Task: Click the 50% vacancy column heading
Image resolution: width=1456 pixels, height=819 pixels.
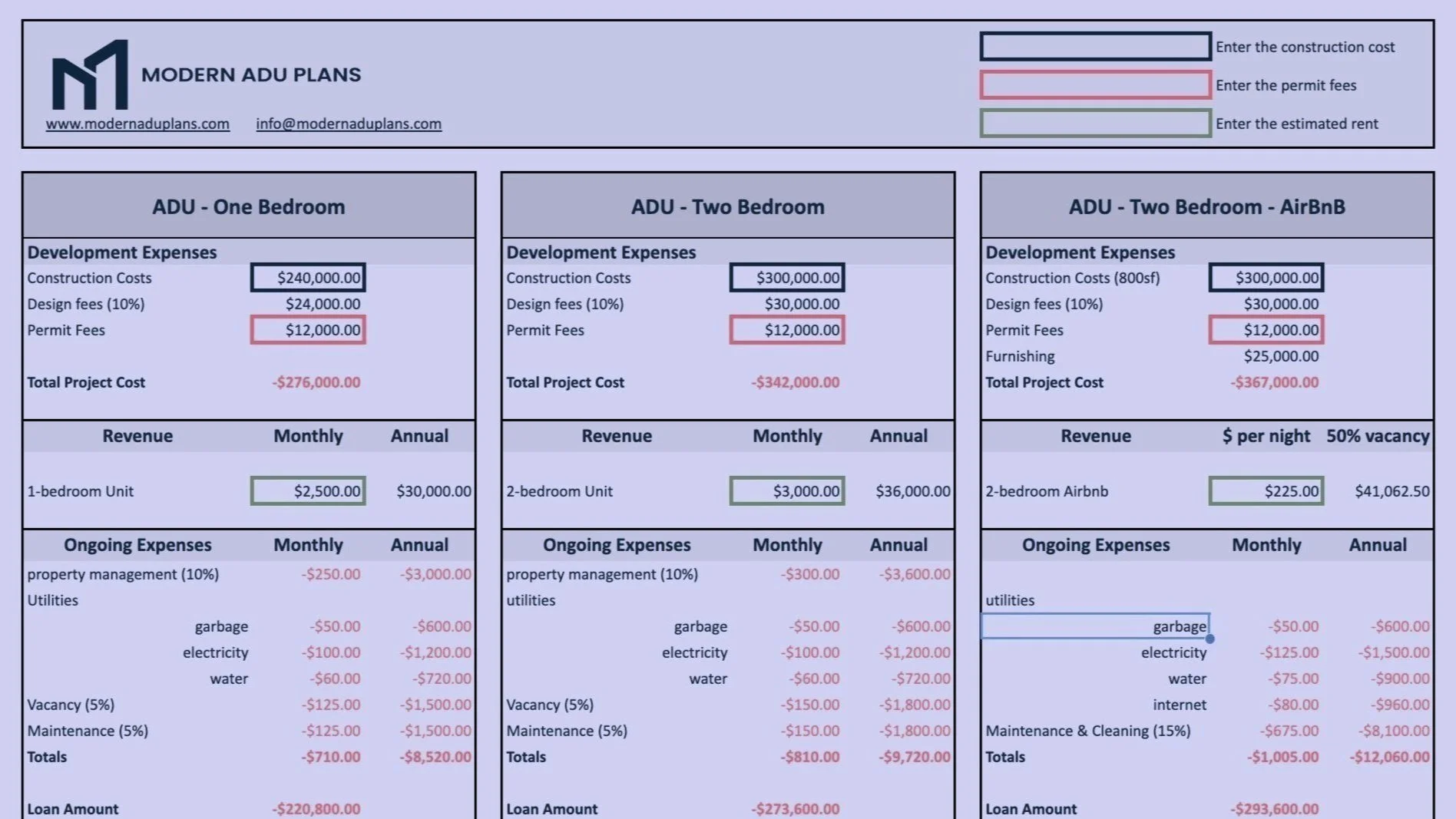Action: click(x=1378, y=436)
